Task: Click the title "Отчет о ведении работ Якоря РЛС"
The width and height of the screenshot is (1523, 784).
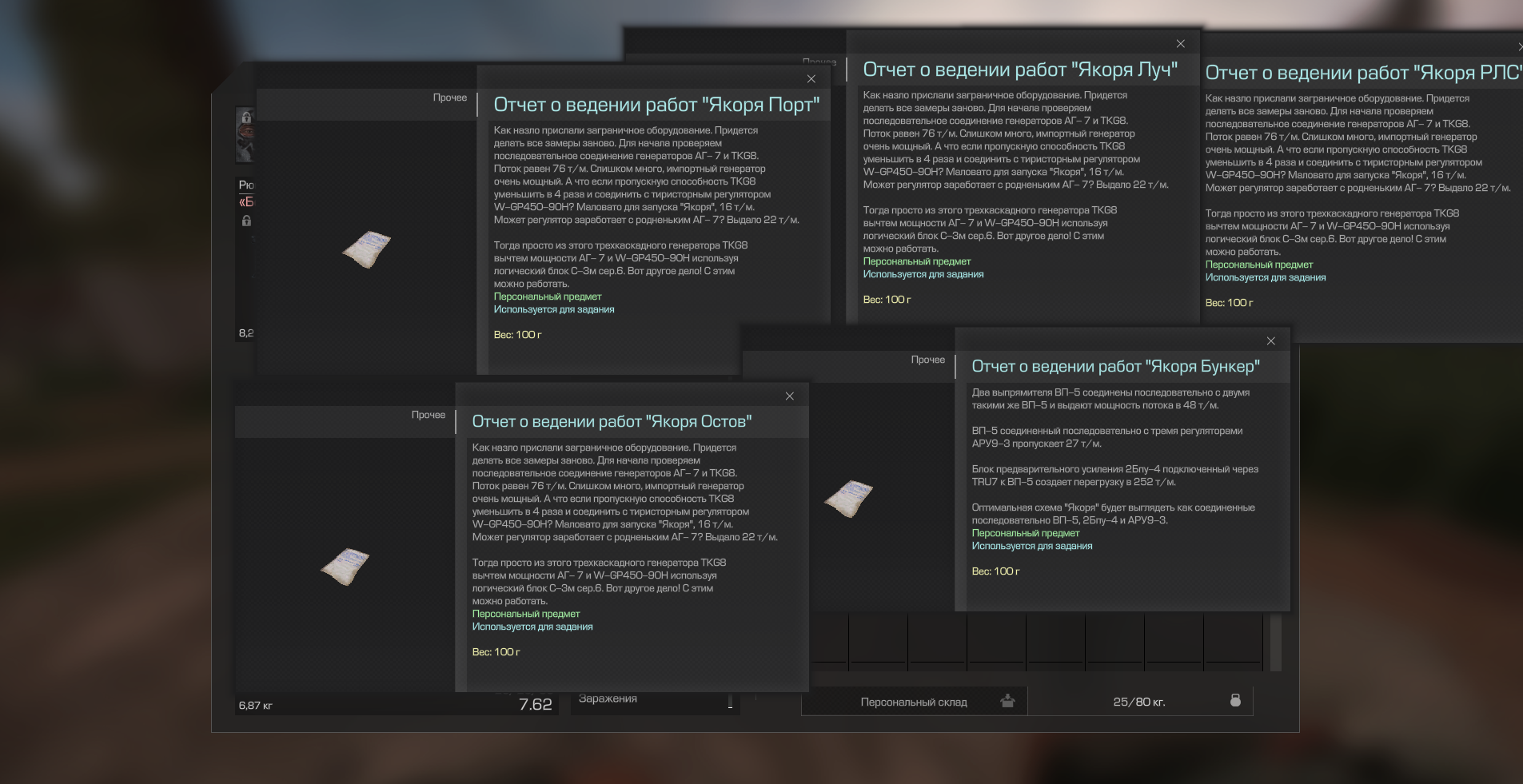Action: (x=1362, y=73)
